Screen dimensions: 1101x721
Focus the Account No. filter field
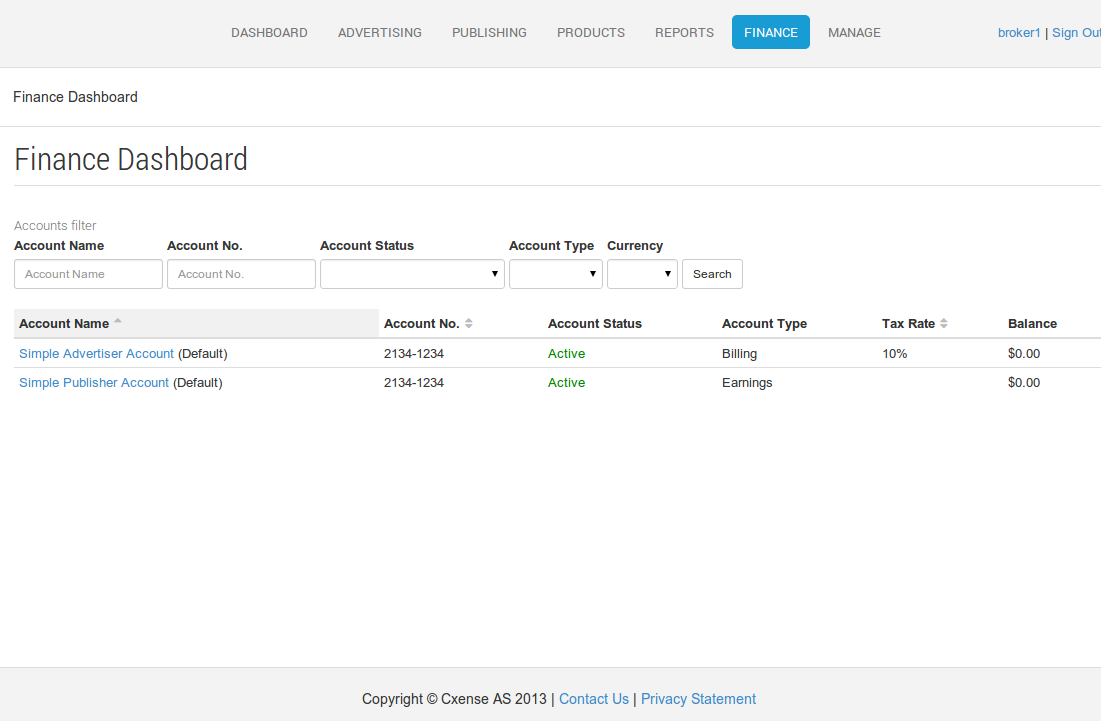coord(241,274)
